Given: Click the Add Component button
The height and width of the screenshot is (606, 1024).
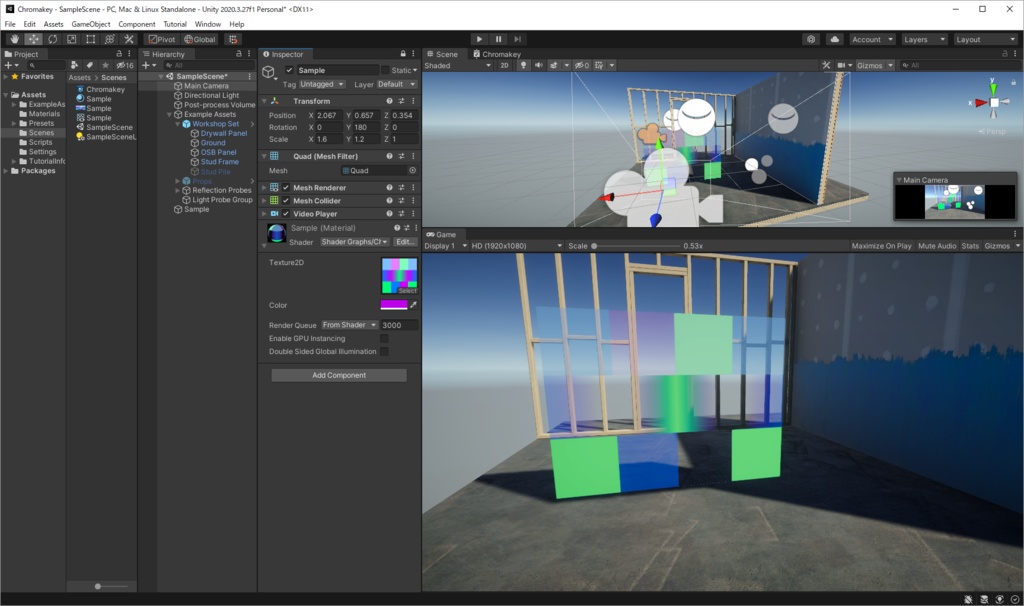Looking at the screenshot, I should [x=338, y=374].
